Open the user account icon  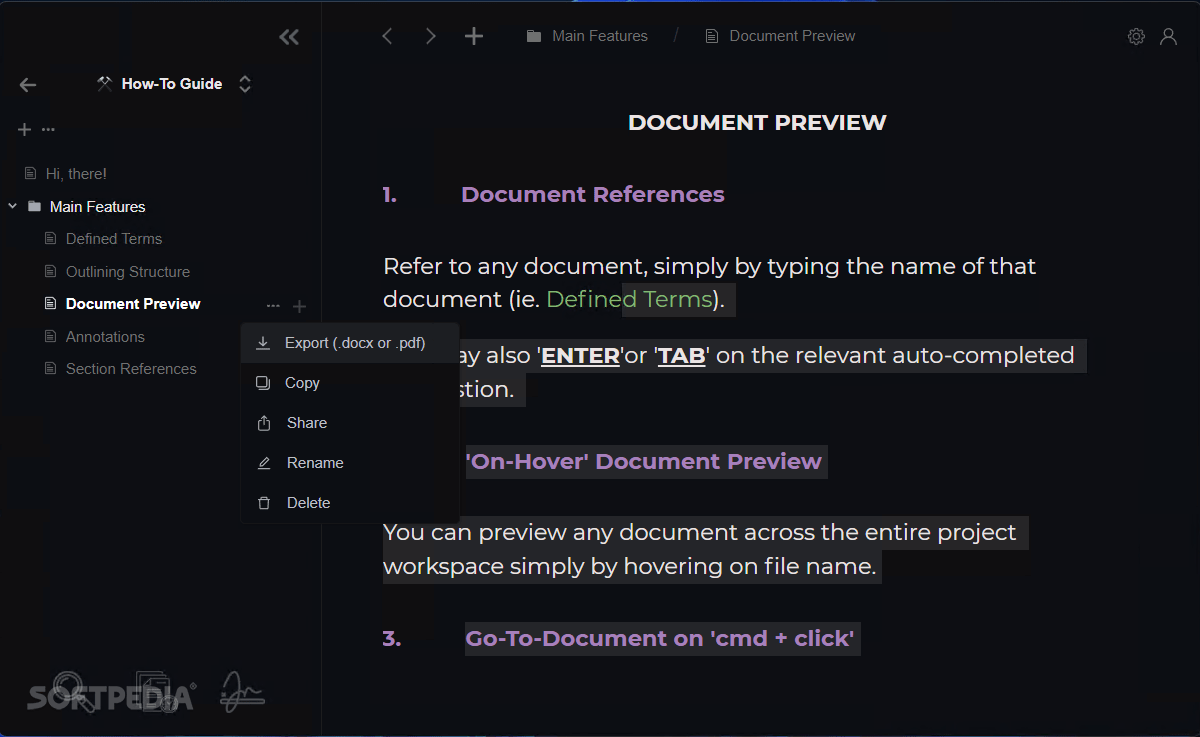click(x=1168, y=36)
